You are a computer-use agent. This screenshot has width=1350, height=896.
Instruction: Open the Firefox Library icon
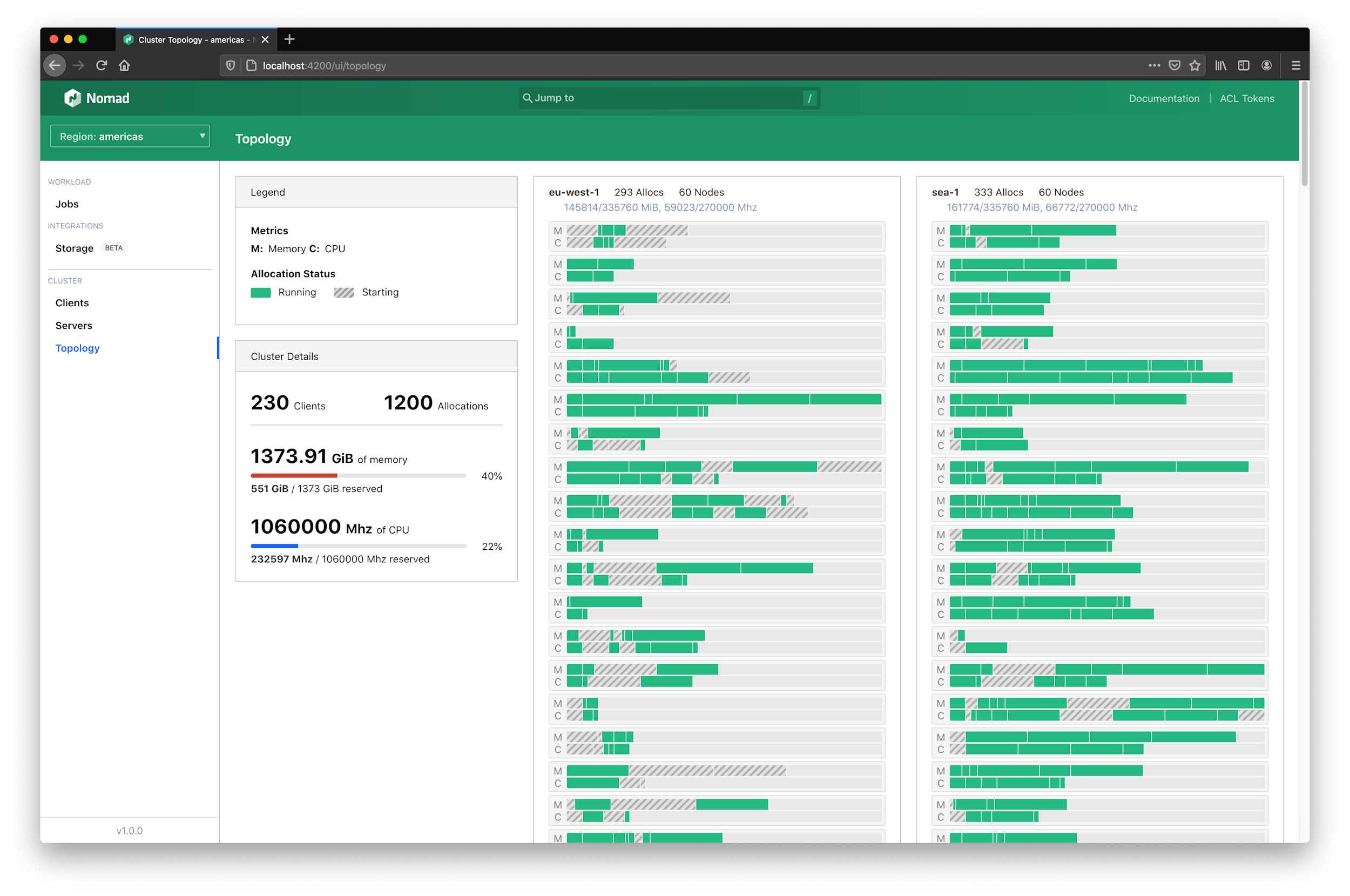click(x=1220, y=66)
